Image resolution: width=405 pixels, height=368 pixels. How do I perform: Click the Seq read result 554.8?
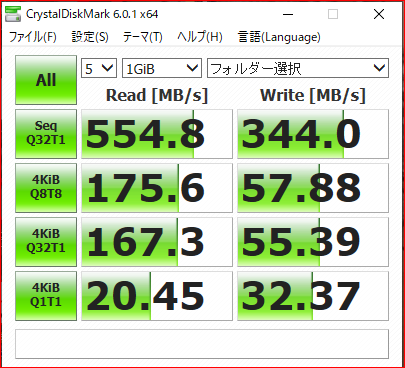click(x=157, y=134)
